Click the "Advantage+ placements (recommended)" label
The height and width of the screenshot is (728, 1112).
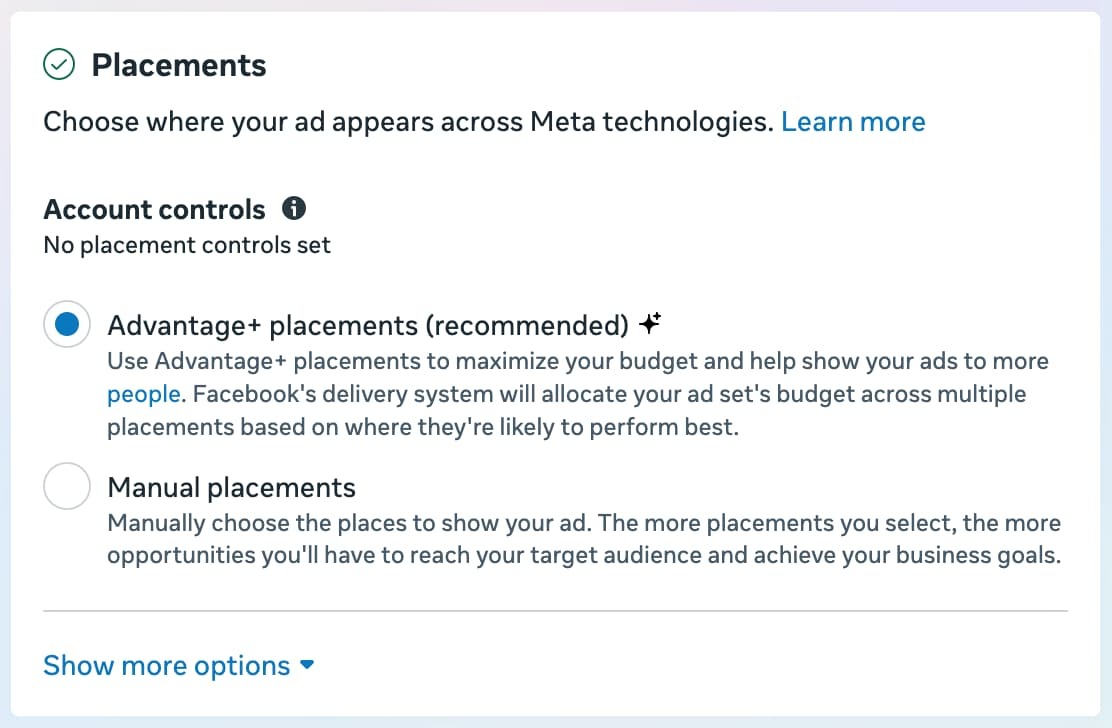click(368, 325)
